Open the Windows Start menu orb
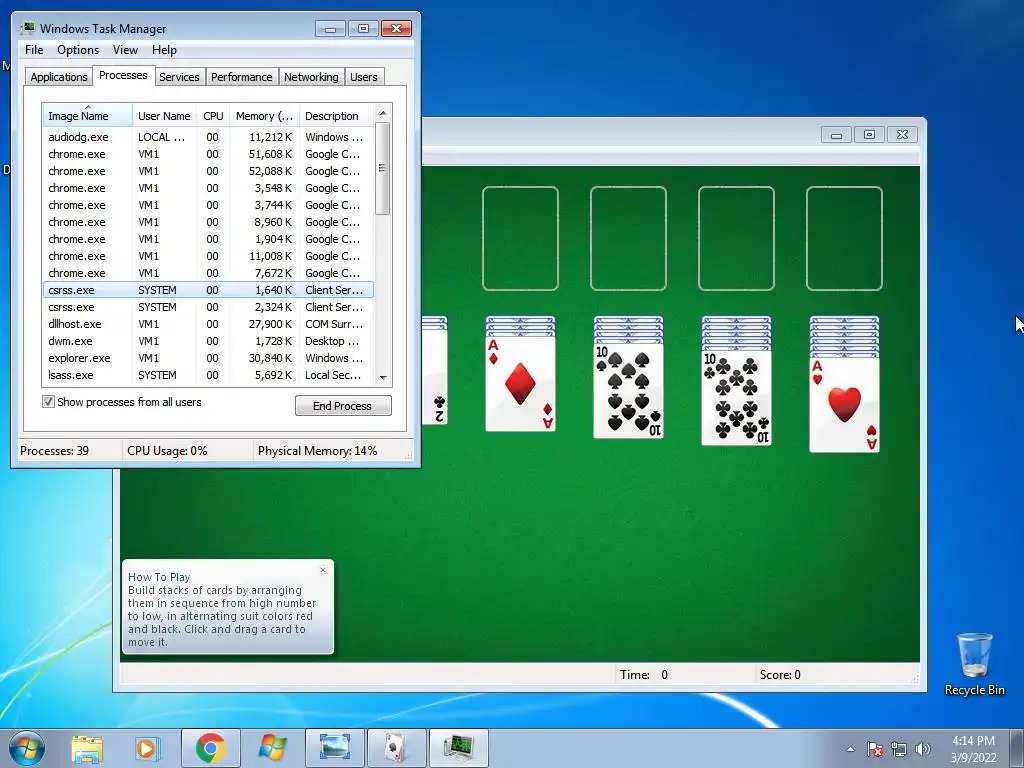The image size is (1024, 768). click(x=26, y=748)
